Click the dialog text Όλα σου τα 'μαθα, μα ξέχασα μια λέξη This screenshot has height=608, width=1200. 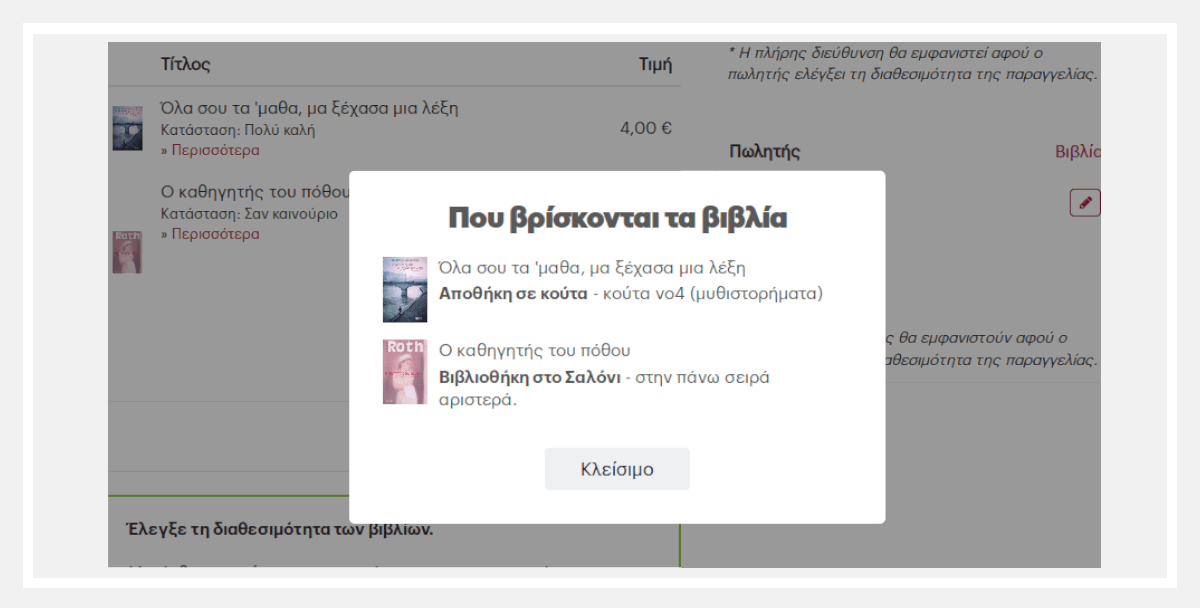[x=593, y=268]
